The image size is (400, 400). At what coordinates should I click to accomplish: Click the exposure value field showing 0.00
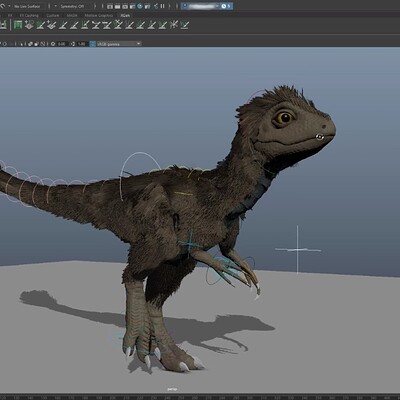pos(62,44)
